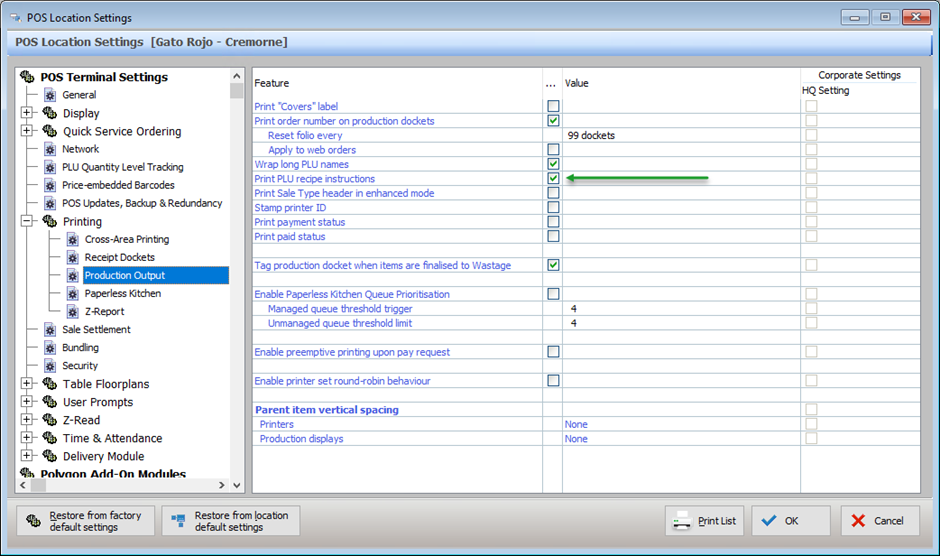Click the icon next to Receipt Dockets
Screen dimensions: 940x556
click(72, 257)
